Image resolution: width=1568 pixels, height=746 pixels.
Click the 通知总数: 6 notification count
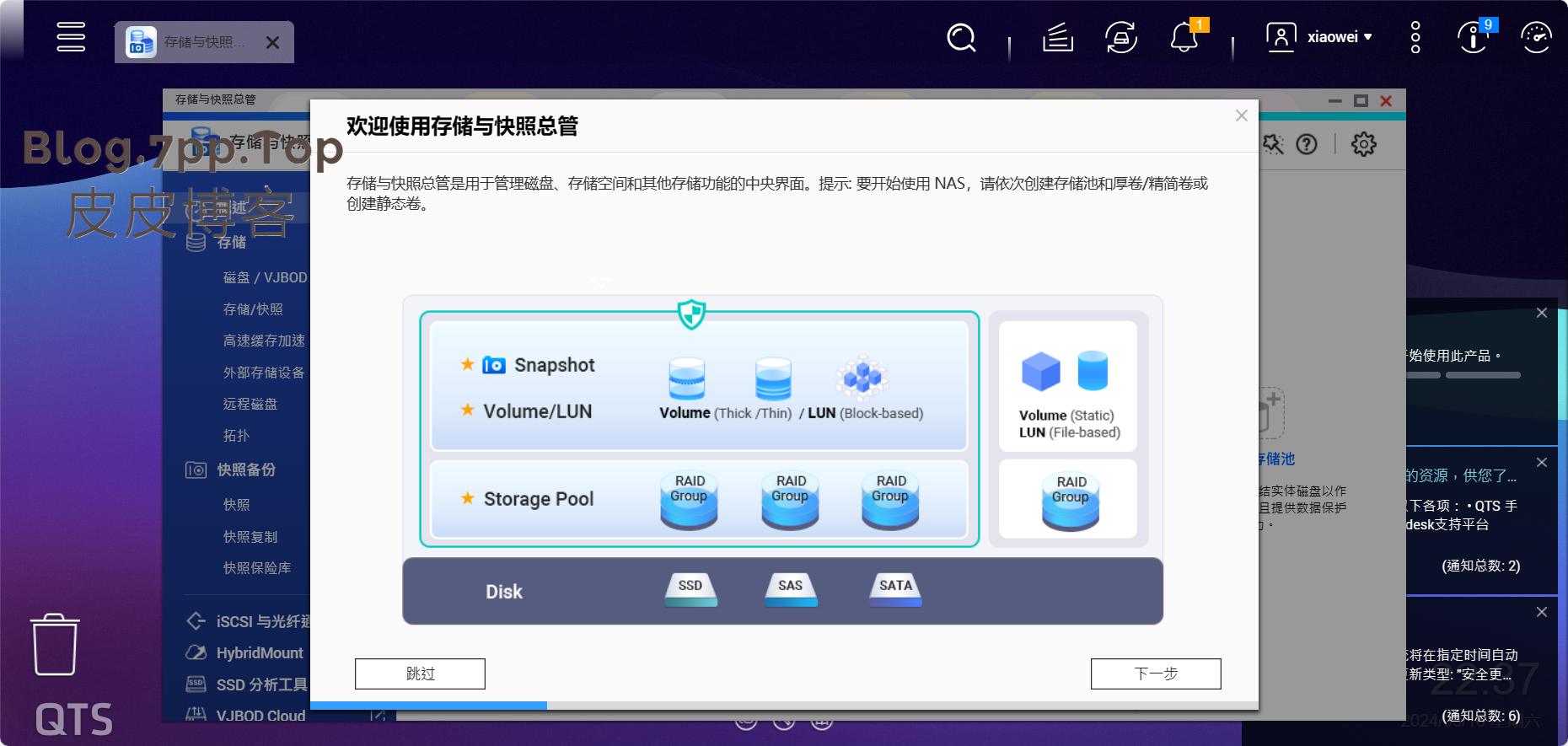pyautogui.click(x=1481, y=716)
